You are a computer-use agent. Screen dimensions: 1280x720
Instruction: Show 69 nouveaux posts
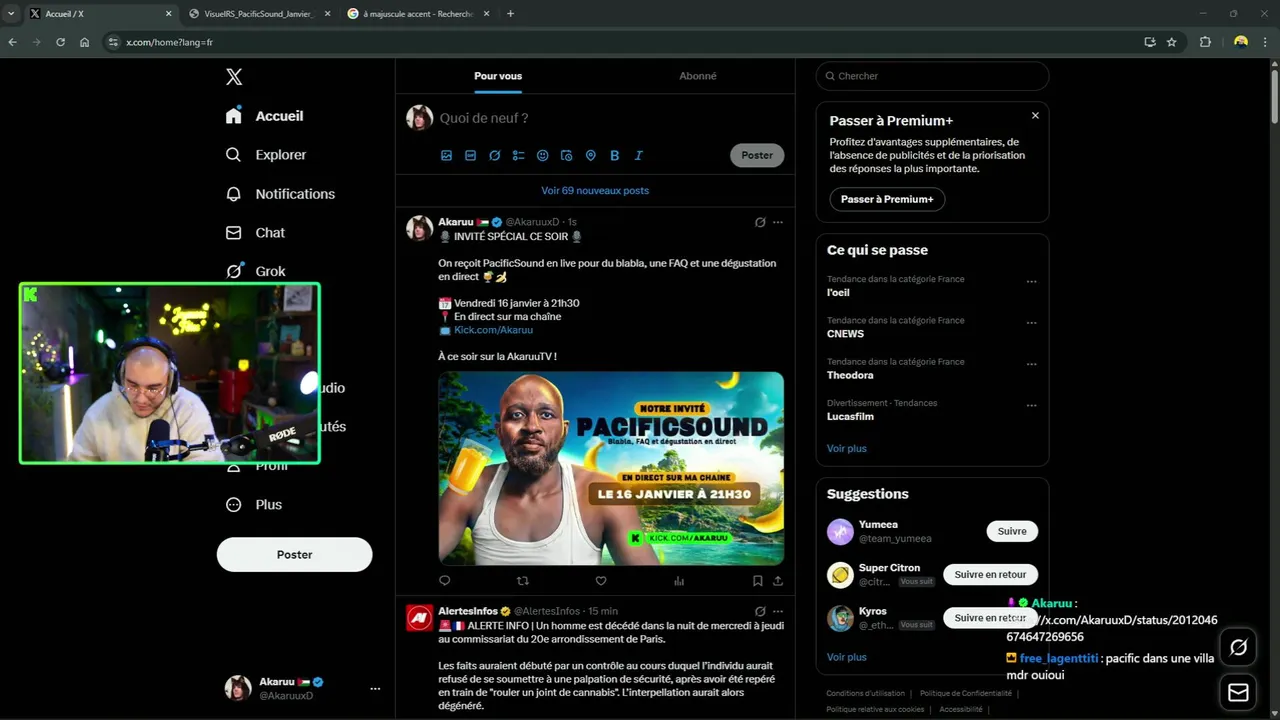pos(595,190)
